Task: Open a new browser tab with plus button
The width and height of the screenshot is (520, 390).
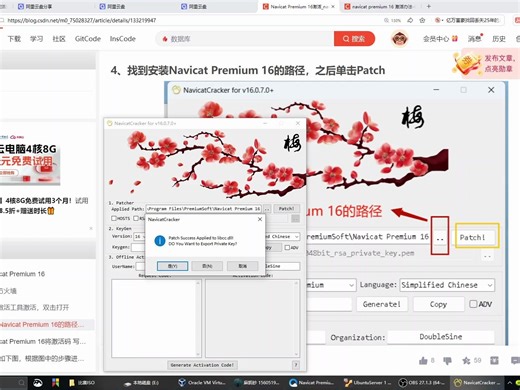Action: click(x=429, y=6)
